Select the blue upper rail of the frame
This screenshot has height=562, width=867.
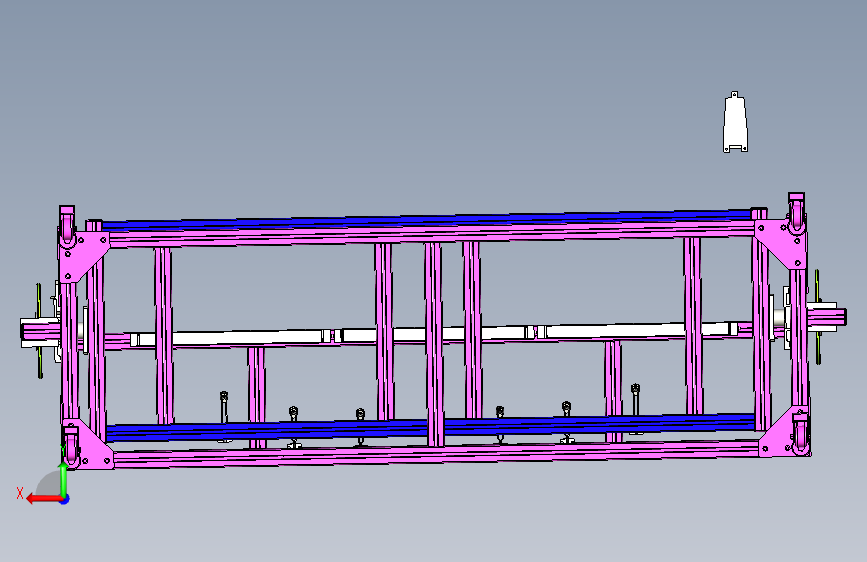pos(426,220)
